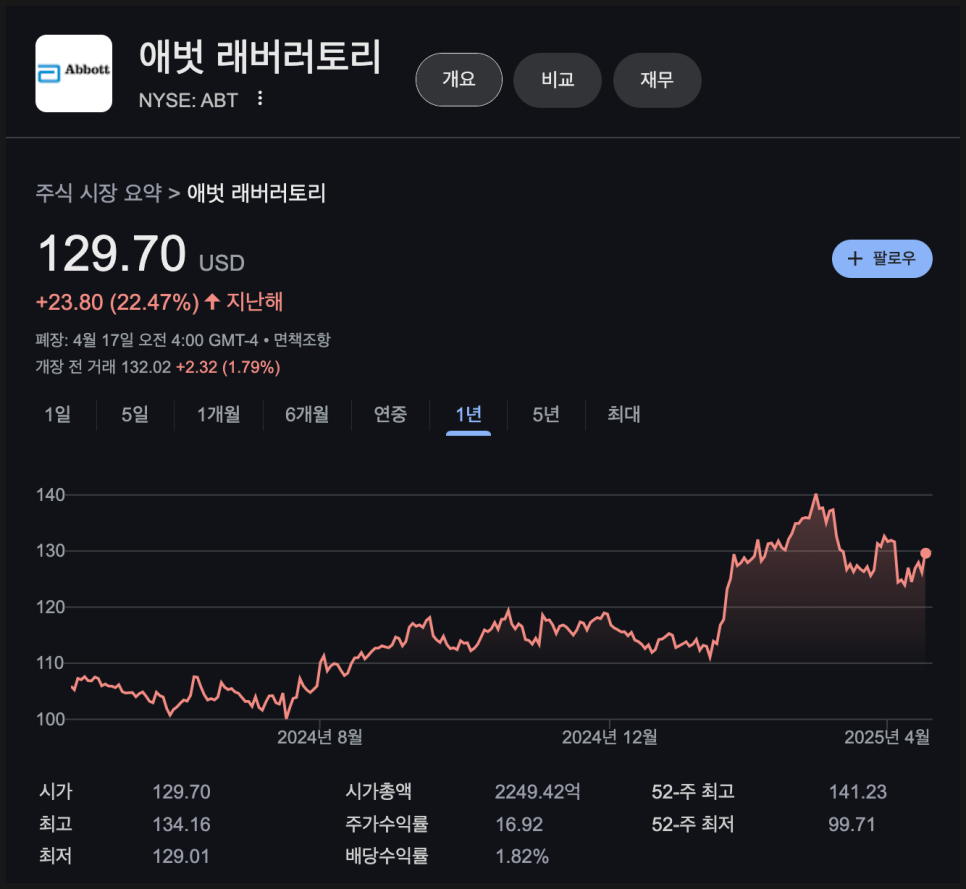Click the latest price dot on chart
Viewport: 966px width, 889px height.
click(925, 553)
